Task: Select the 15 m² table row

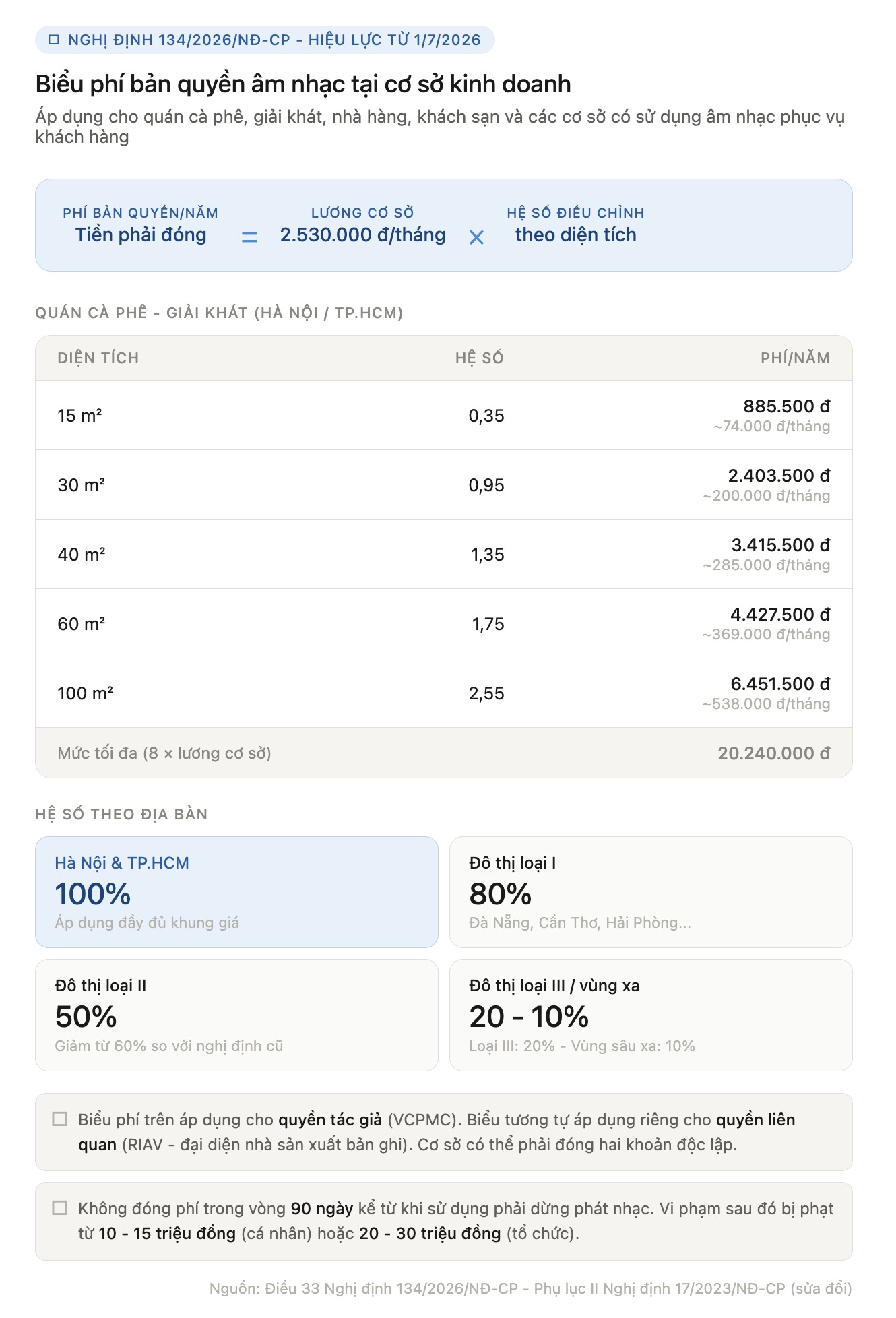Action: (x=444, y=415)
